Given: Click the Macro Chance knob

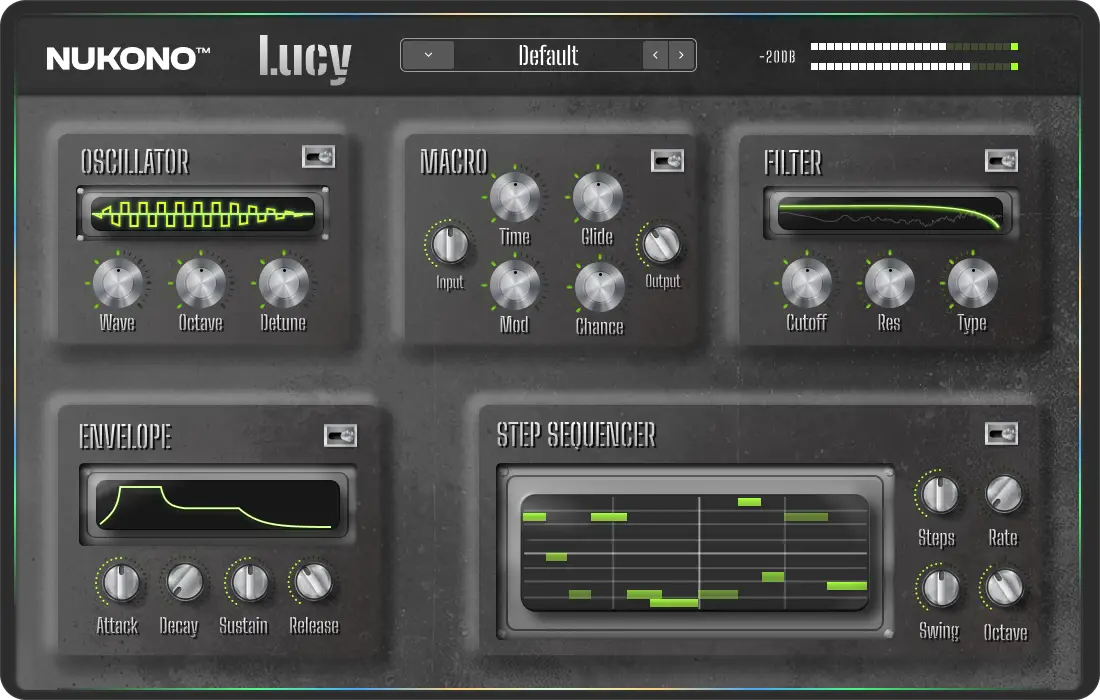Looking at the screenshot, I should click(599, 287).
